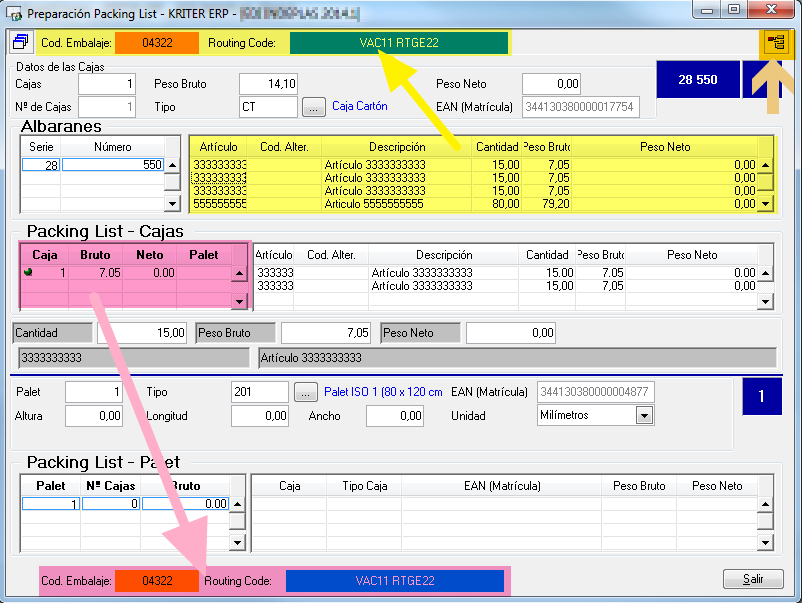Click the Serie column header in Albaranes

41,147
